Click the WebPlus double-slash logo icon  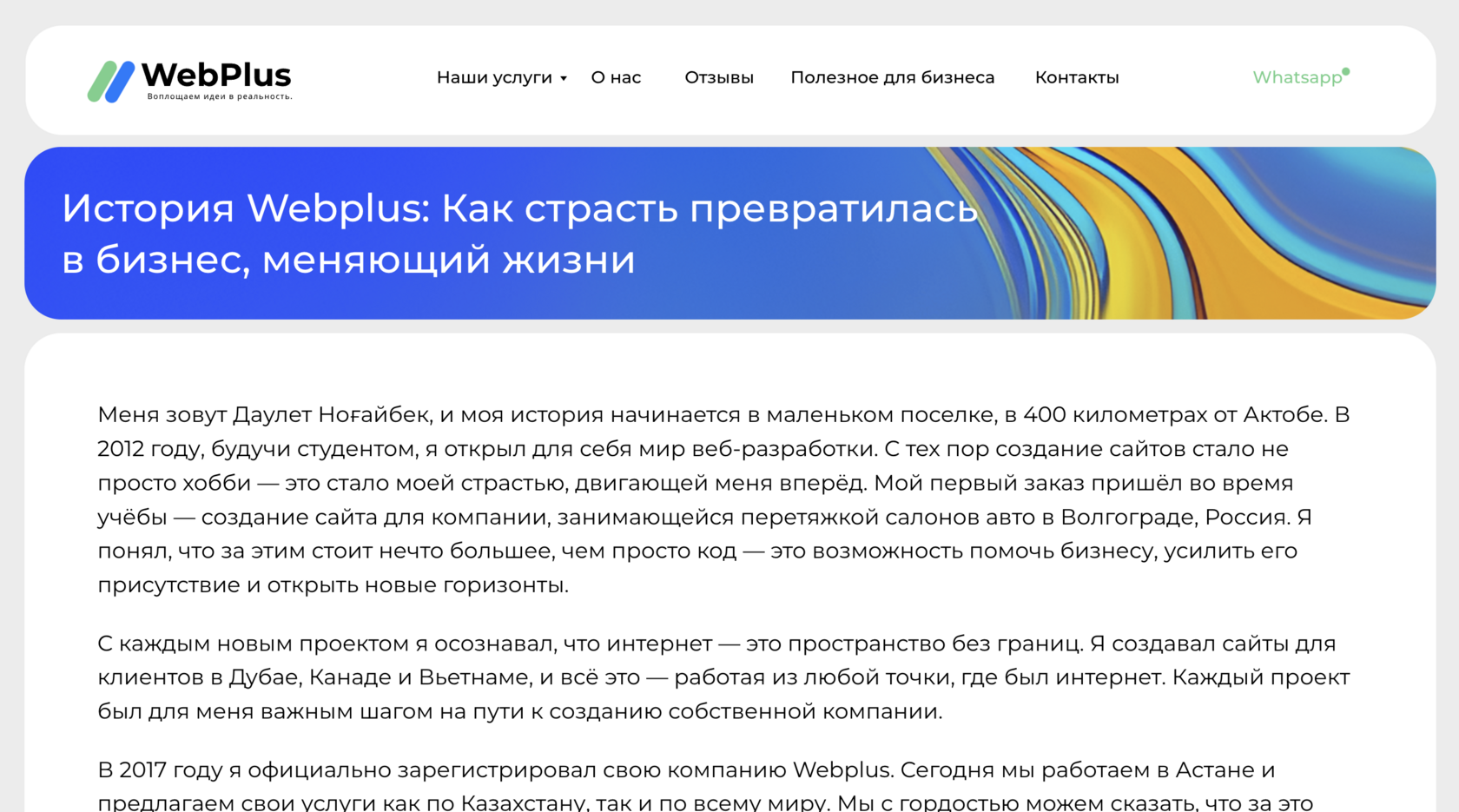tap(109, 80)
